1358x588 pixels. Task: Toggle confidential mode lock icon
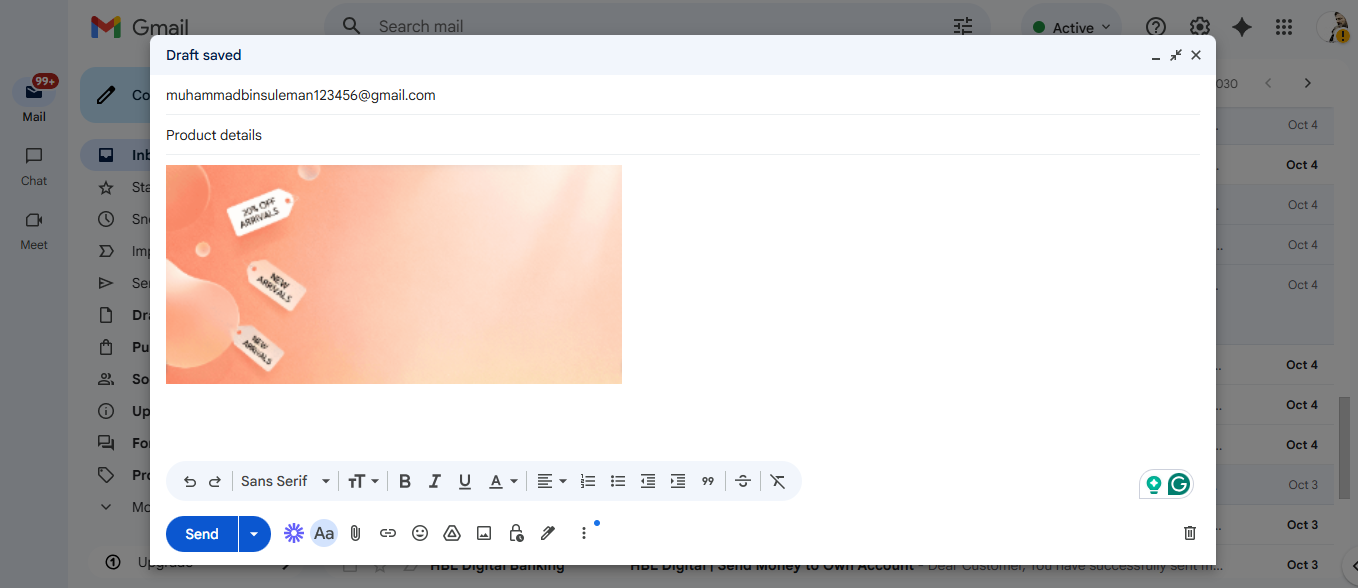[x=516, y=533]
